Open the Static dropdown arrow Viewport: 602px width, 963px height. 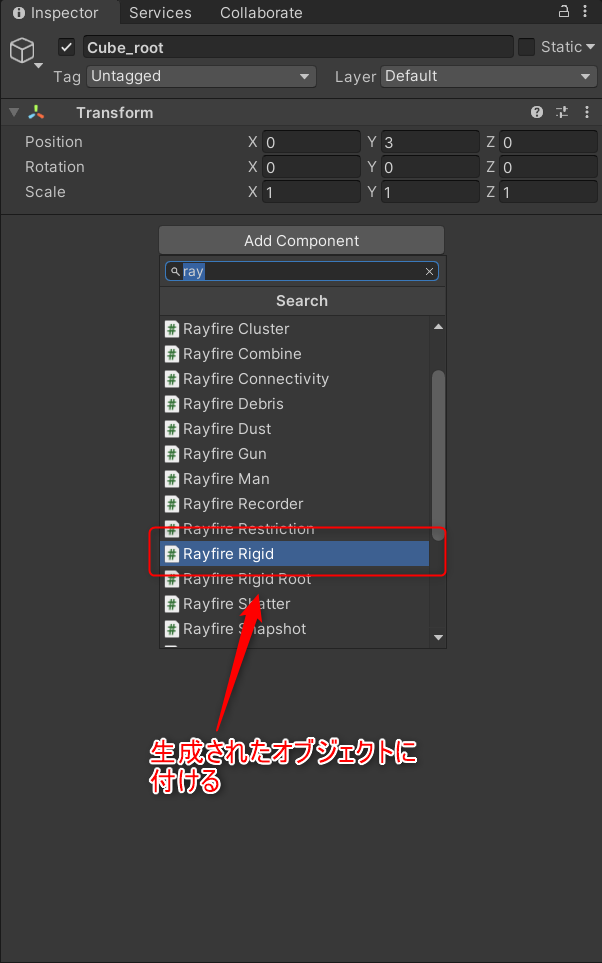pyautogui.click(x=590, y=47)
